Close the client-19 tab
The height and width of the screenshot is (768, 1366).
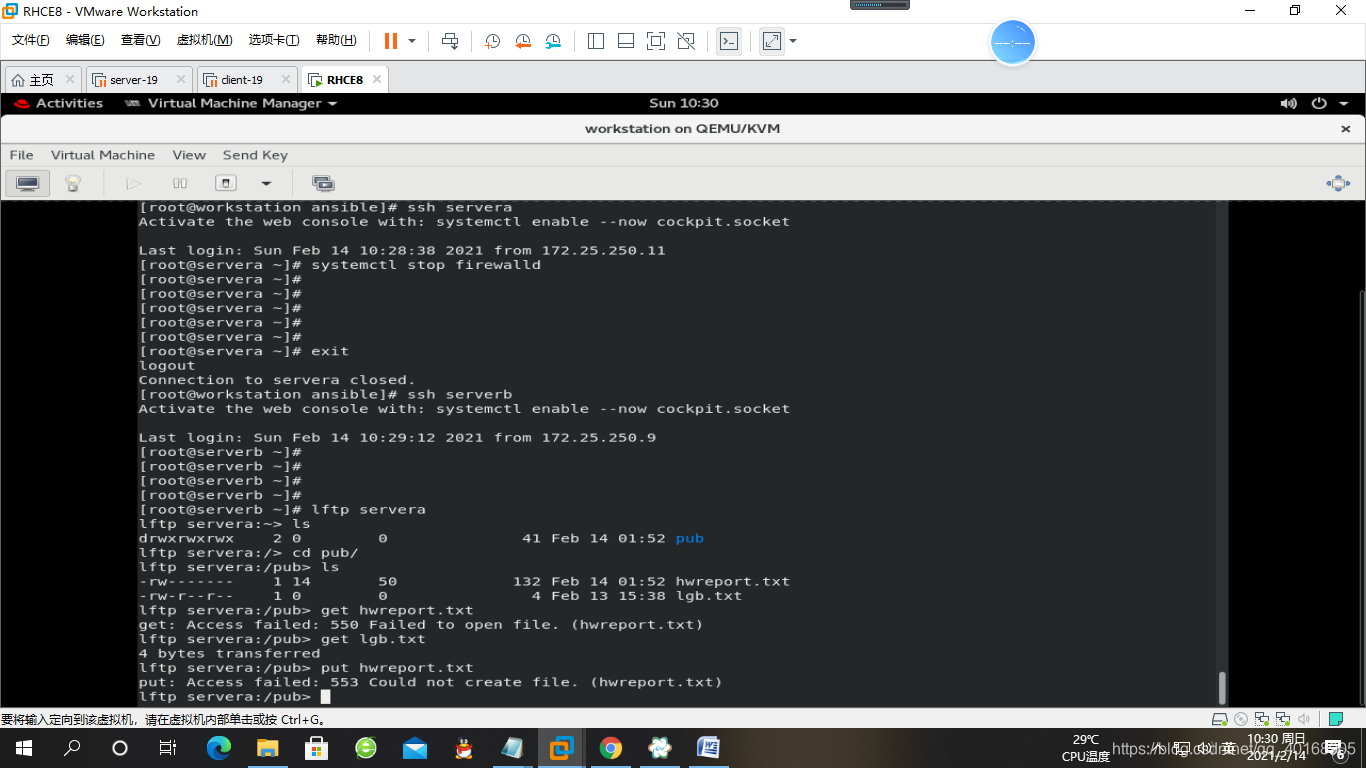pyautogui.click(x=286, y=80)
